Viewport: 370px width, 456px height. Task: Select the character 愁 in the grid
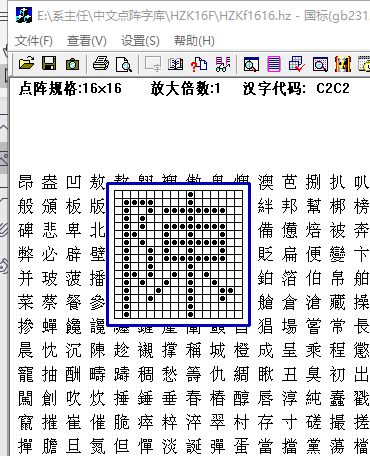[x=170, y=374]
